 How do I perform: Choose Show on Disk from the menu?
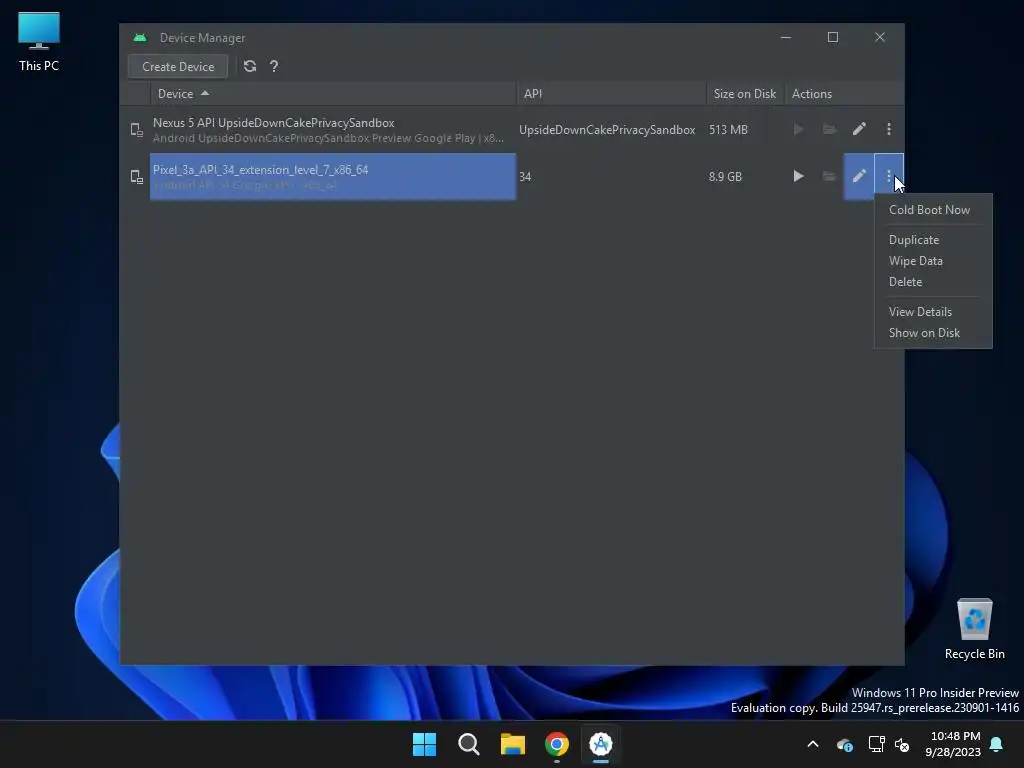pyautogui.click(x=933, y=332)
